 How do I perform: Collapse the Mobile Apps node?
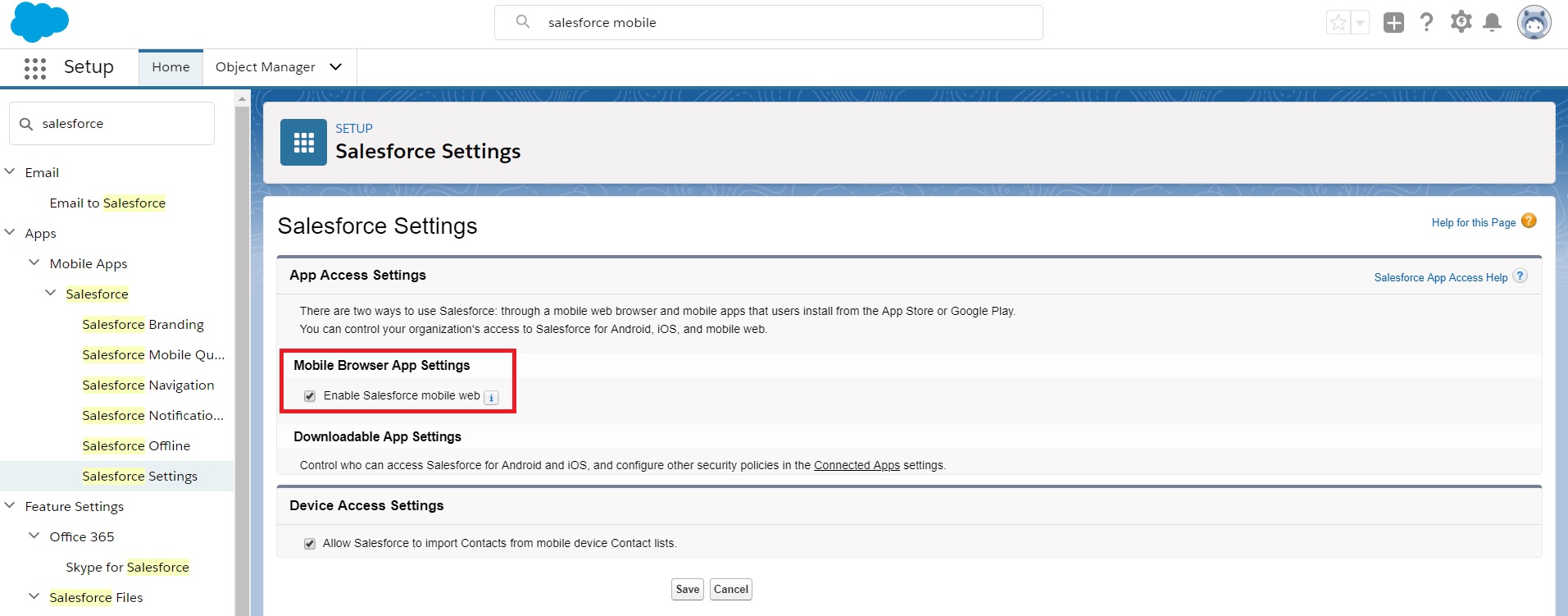tap(34, 262)
